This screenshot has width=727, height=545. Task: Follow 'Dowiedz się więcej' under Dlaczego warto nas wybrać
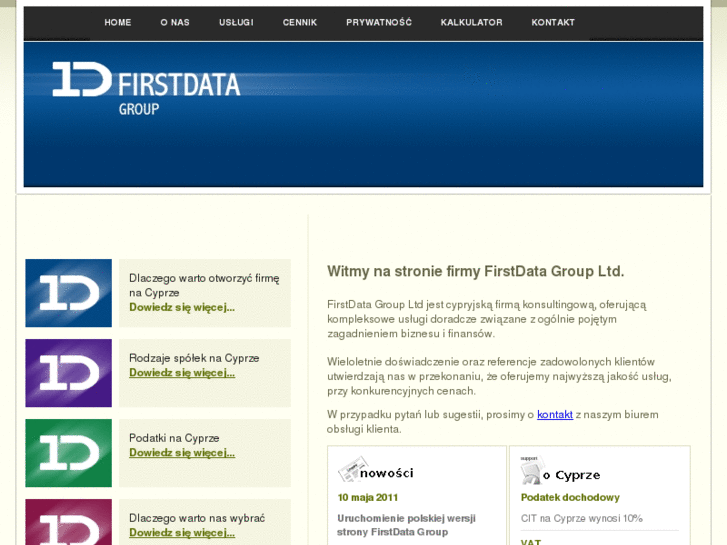pyautogui.click(x=182, y=533)
